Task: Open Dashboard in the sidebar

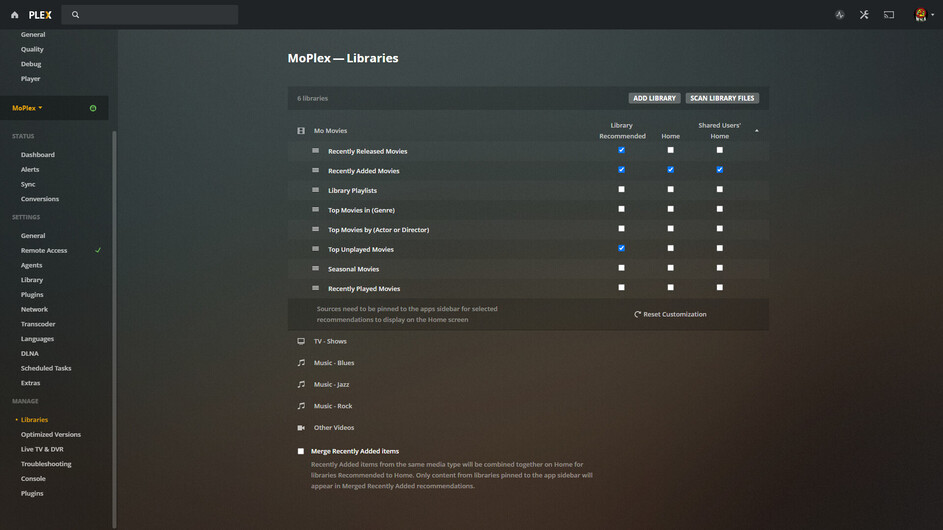Action: click(x=38, y=155)
